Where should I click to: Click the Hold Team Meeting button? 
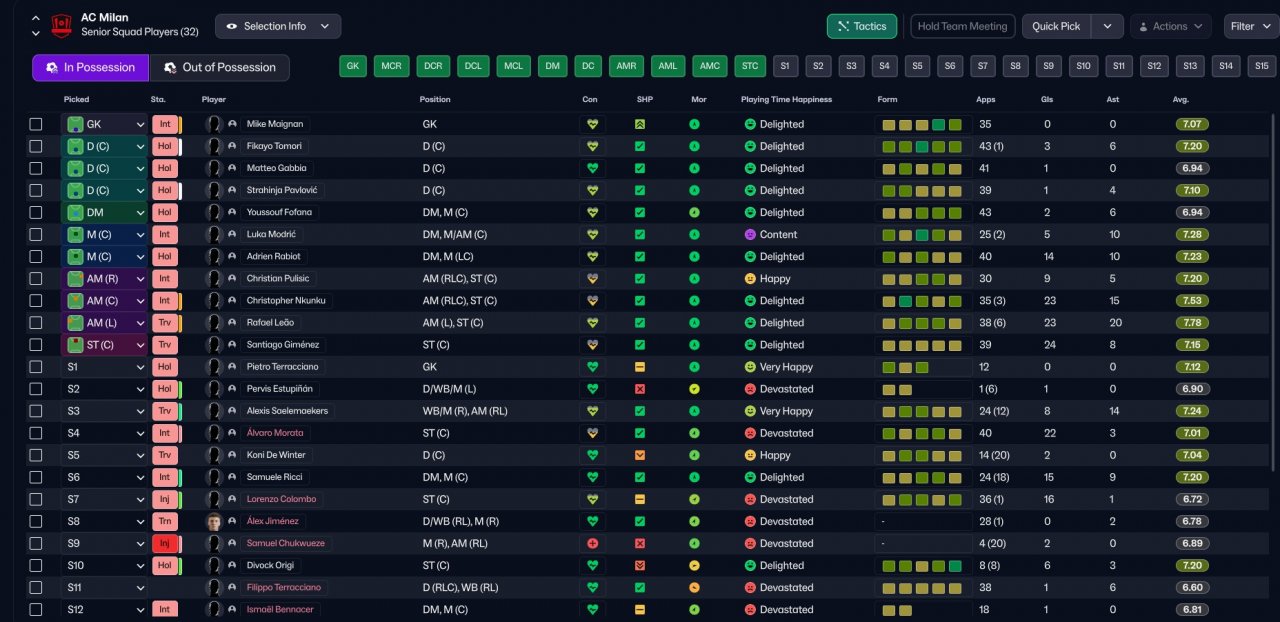point(963,26)
